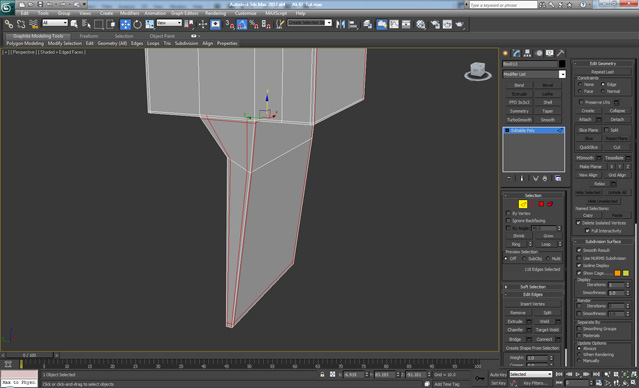Click the Play Animation button
Viewport: 639px width, 388px height.
click(577, 374)
